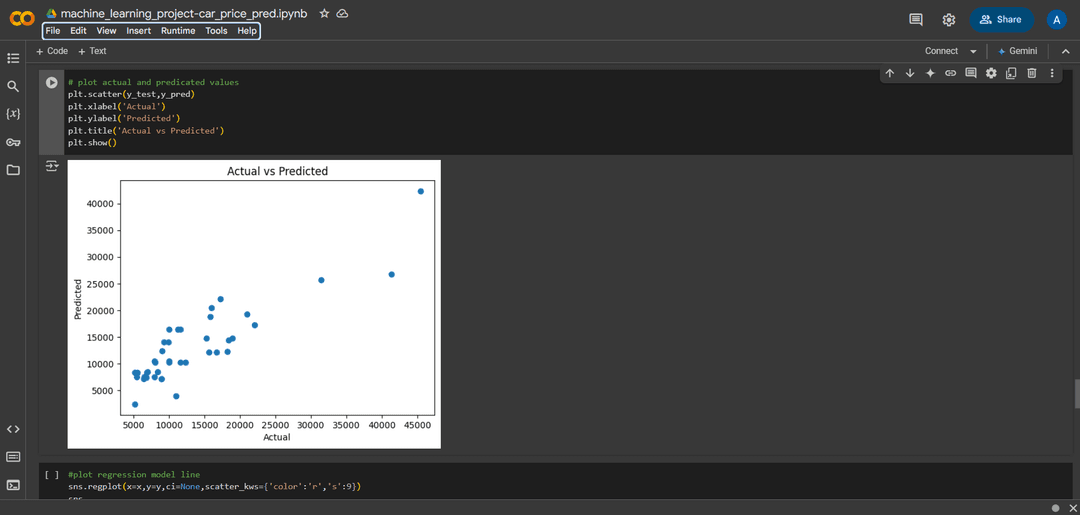This screenshot has width=1080, height=515.
Task: Open terminal panel icon
Action: tap(13, 485)
